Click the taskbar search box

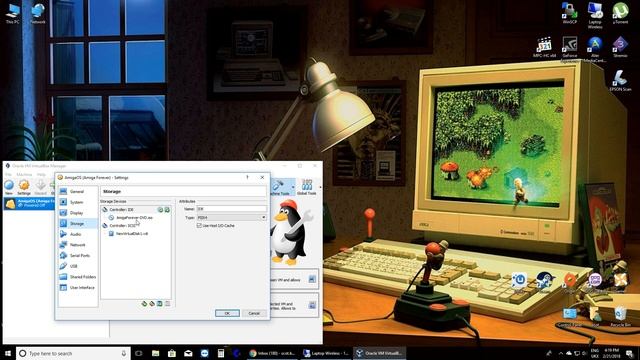tap(73, 353)
